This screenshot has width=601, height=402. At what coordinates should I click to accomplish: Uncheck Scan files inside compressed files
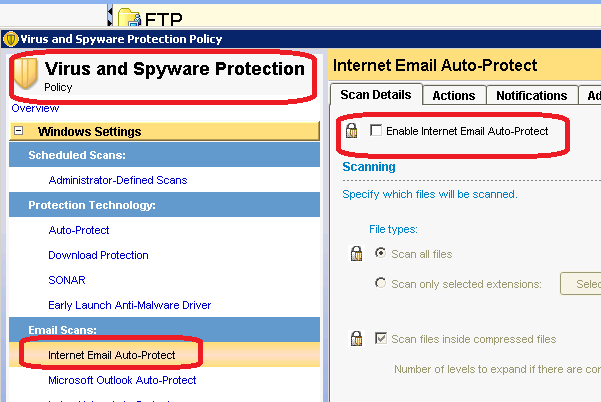tap(381, 338)
